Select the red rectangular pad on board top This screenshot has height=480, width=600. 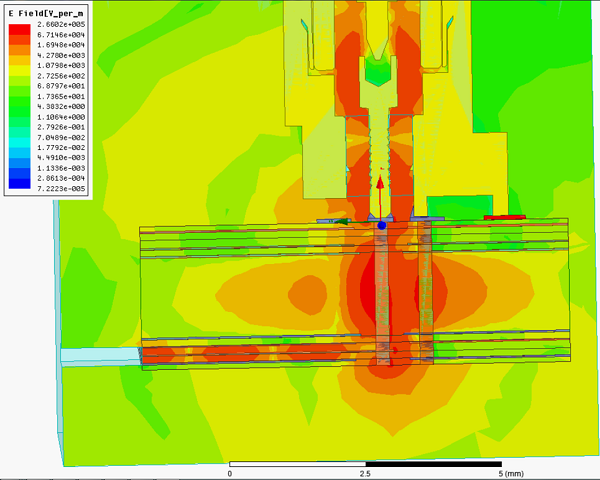pyautogui.click(x=503, y=216)
